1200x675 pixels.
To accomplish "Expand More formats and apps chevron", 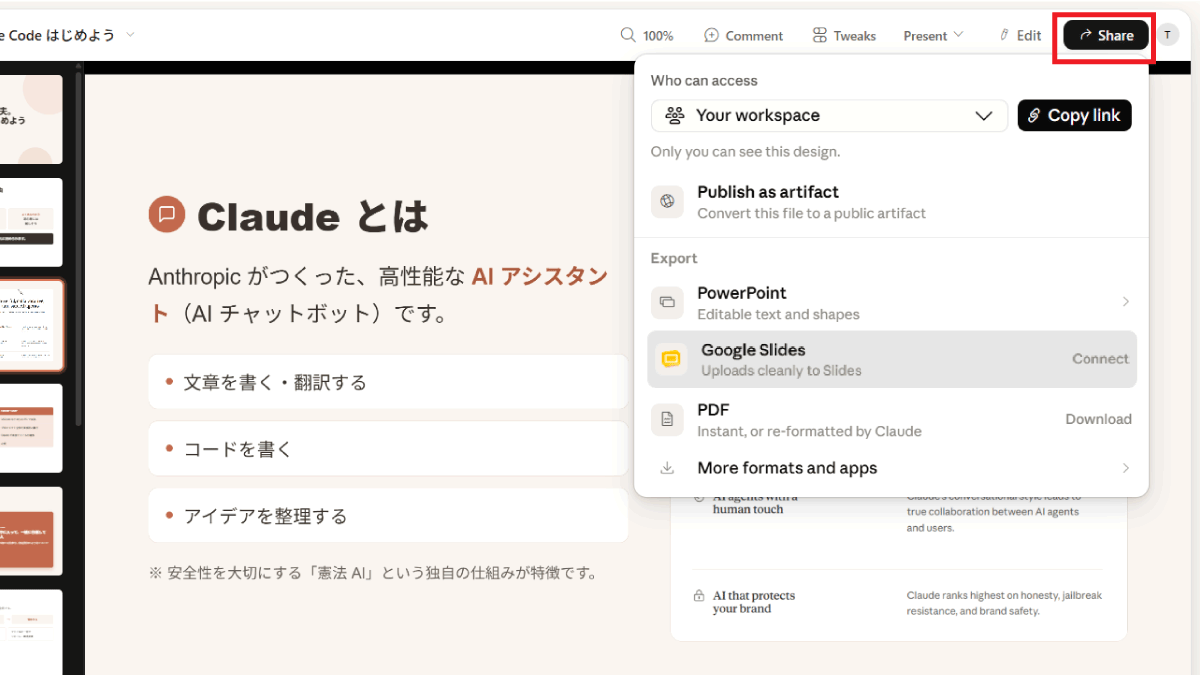I will (x=1125, y=468).
